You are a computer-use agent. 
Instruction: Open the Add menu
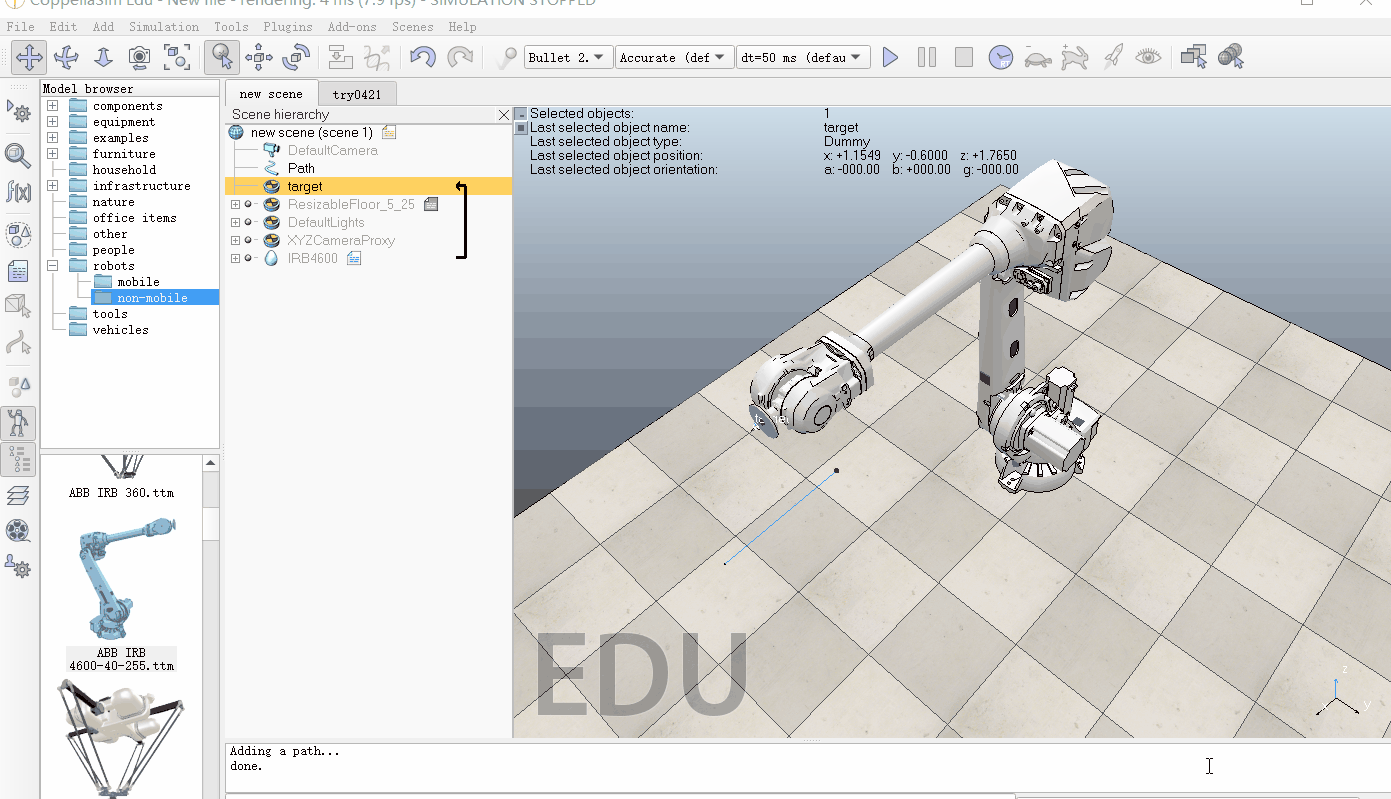pyautogui.click(x=104, y=27)
